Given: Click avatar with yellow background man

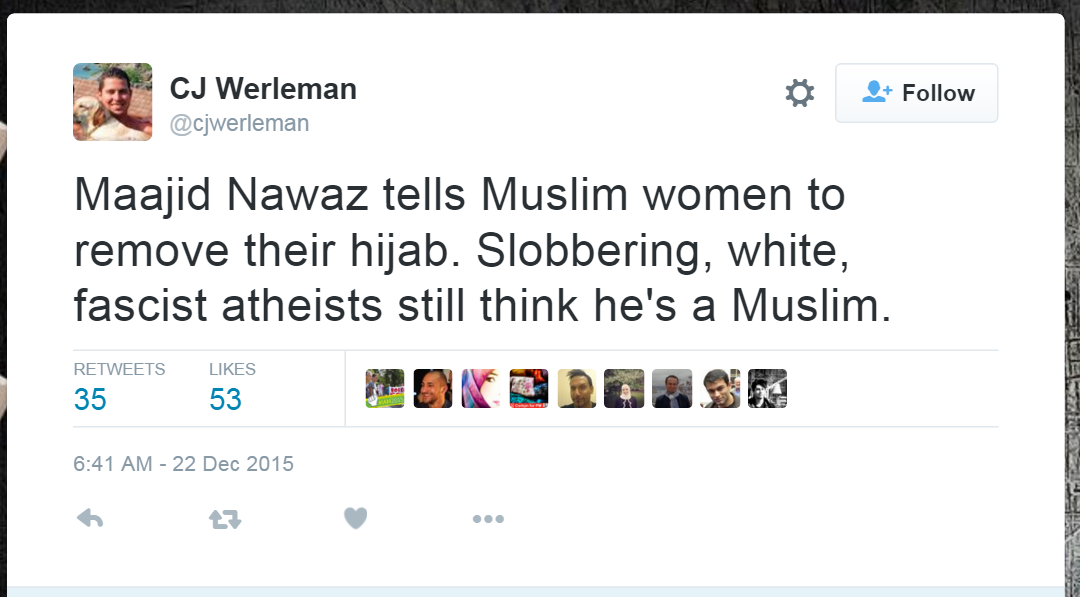Looking at the screenshot, I should coord(577,389).
